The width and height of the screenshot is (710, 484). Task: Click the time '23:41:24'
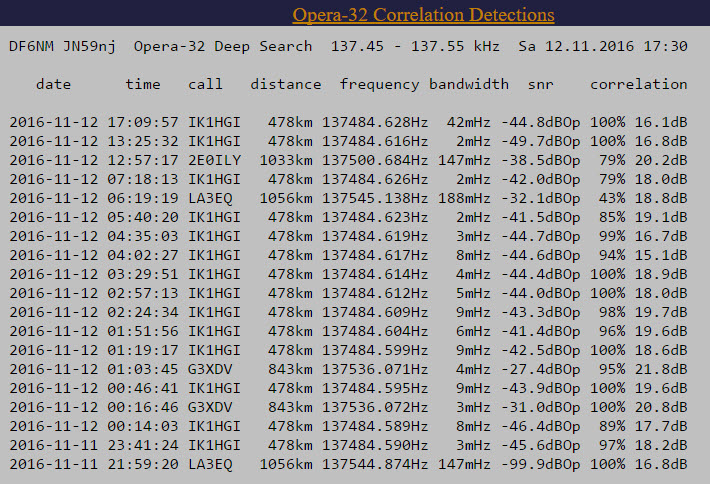143,446
